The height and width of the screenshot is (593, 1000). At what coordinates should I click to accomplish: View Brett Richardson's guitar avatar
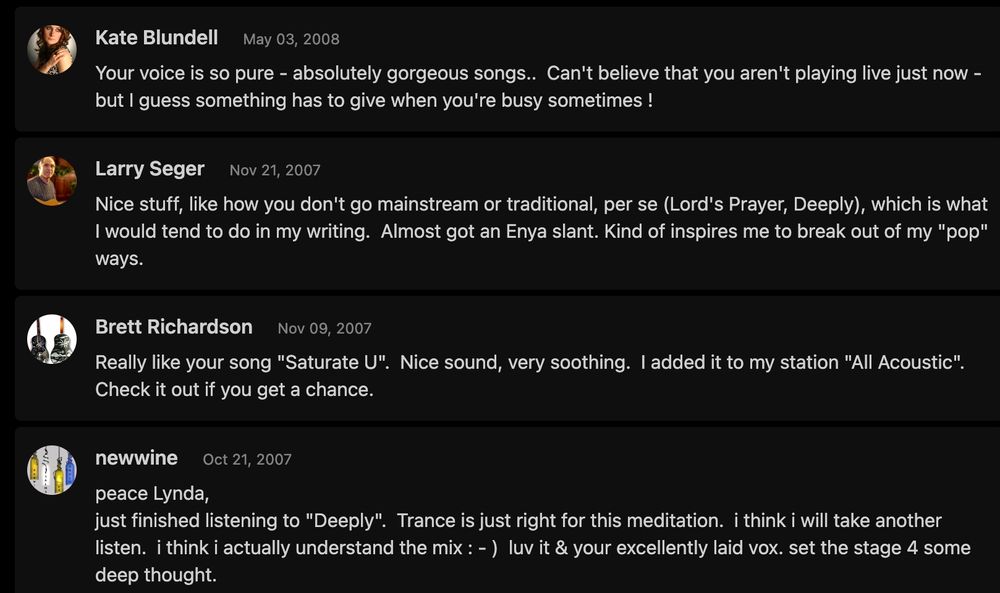(52, 339)
